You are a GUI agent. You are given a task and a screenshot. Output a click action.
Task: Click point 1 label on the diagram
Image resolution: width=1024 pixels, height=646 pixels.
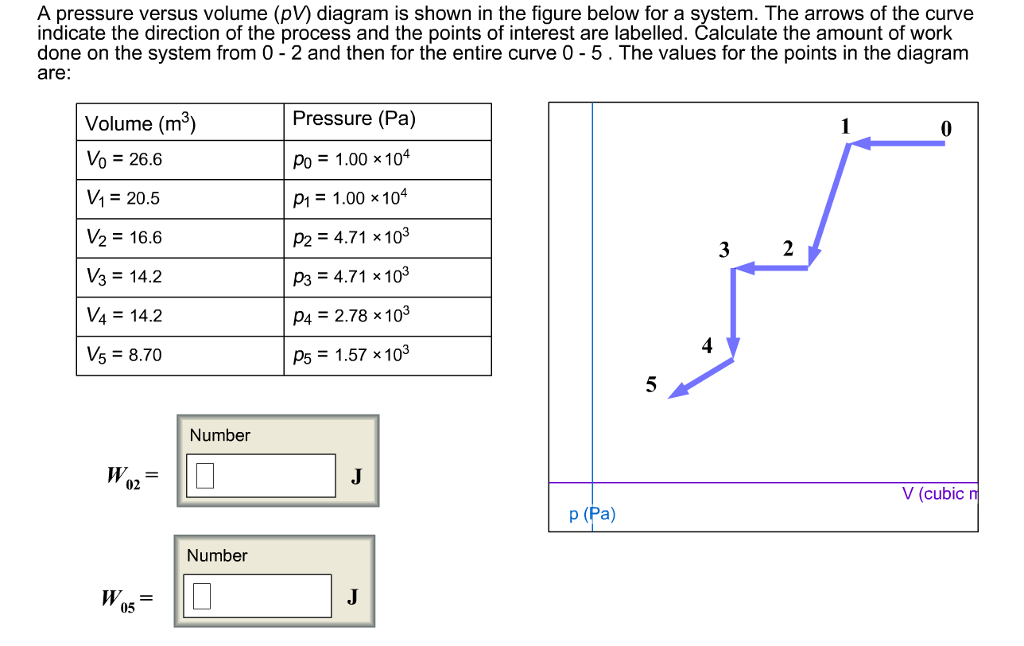846,126
